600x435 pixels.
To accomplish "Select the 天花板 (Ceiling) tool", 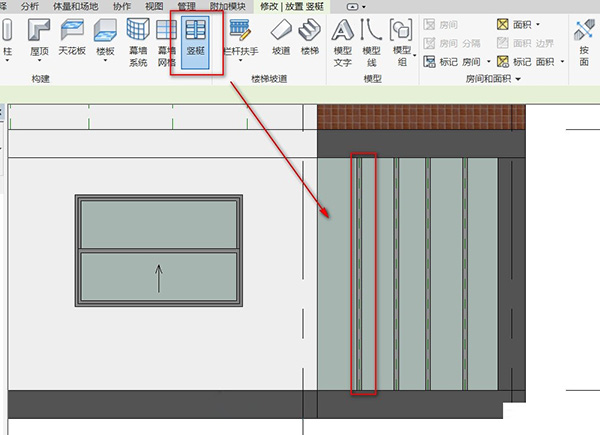I will [x=72, y=37].
